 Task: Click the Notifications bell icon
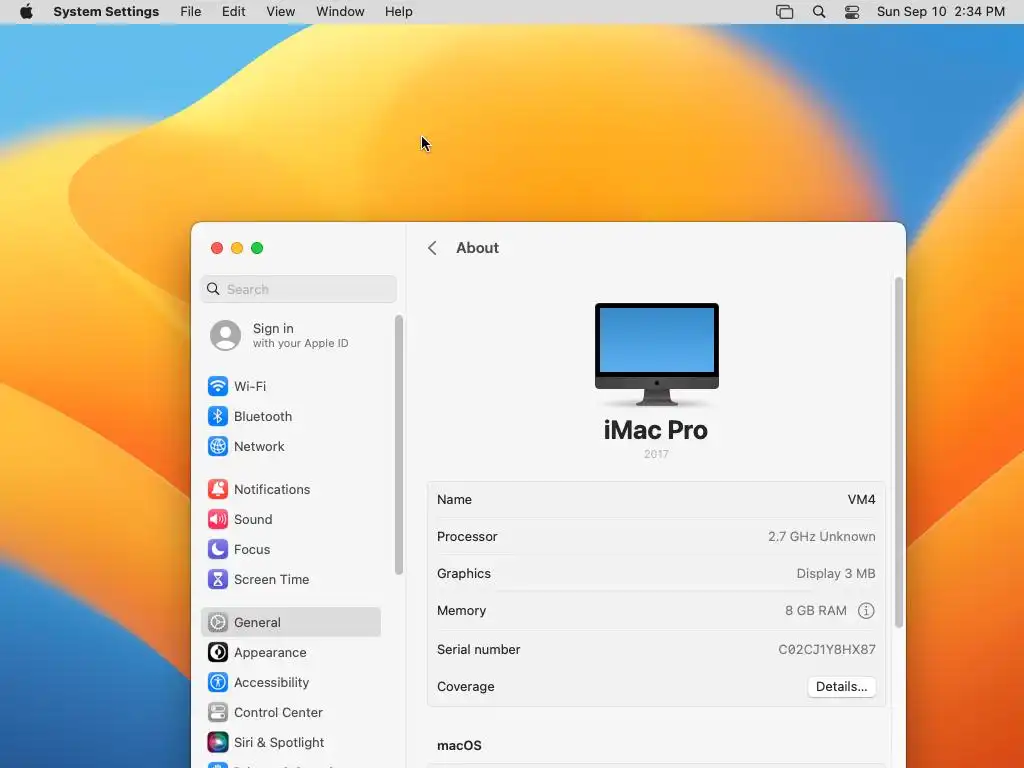(x=217, y=489)
